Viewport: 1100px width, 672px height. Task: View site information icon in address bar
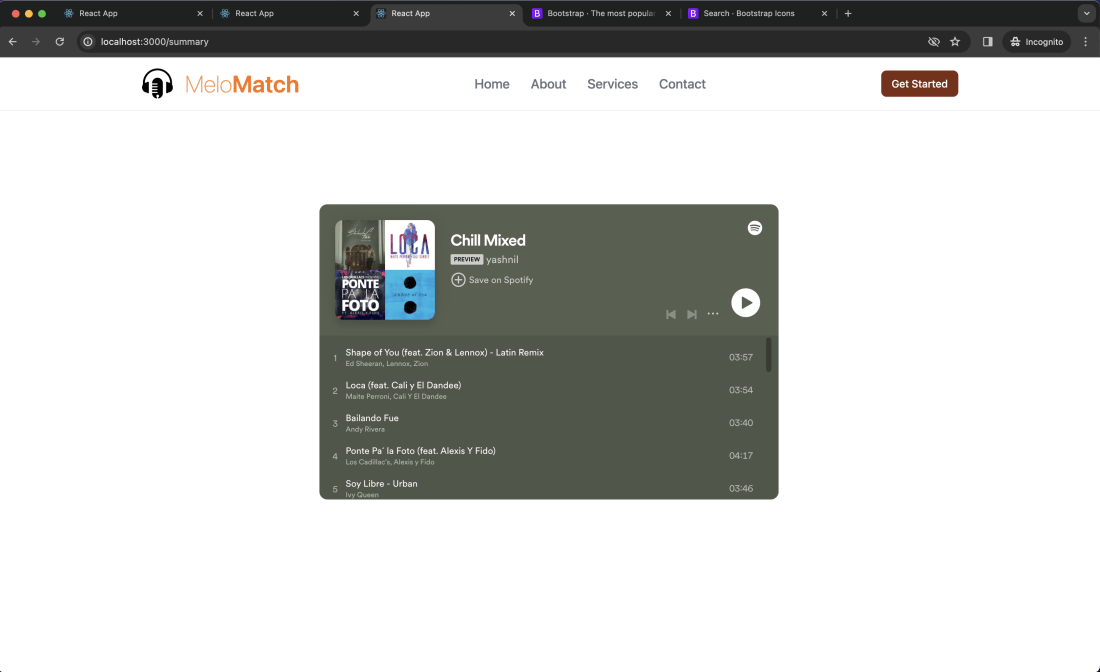click(x=88, y=41)
